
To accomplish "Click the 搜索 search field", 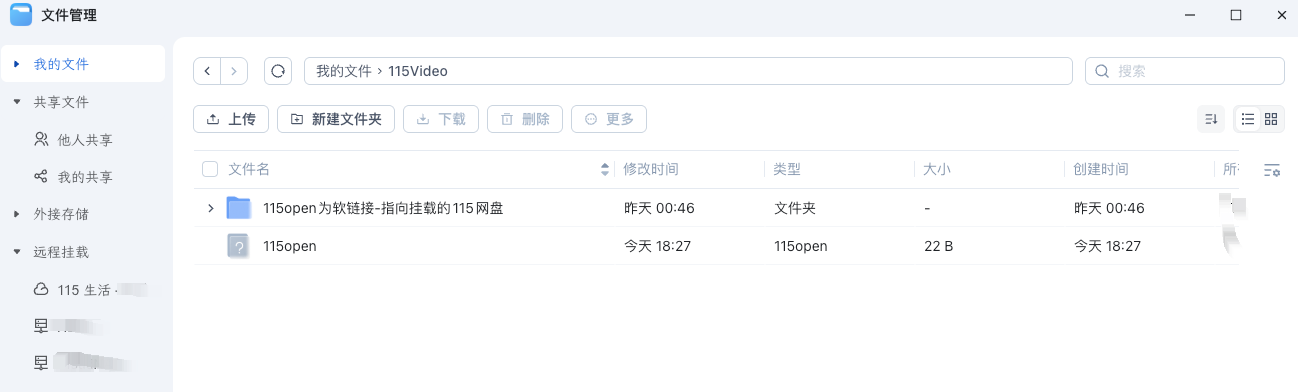I will 1185,71.
